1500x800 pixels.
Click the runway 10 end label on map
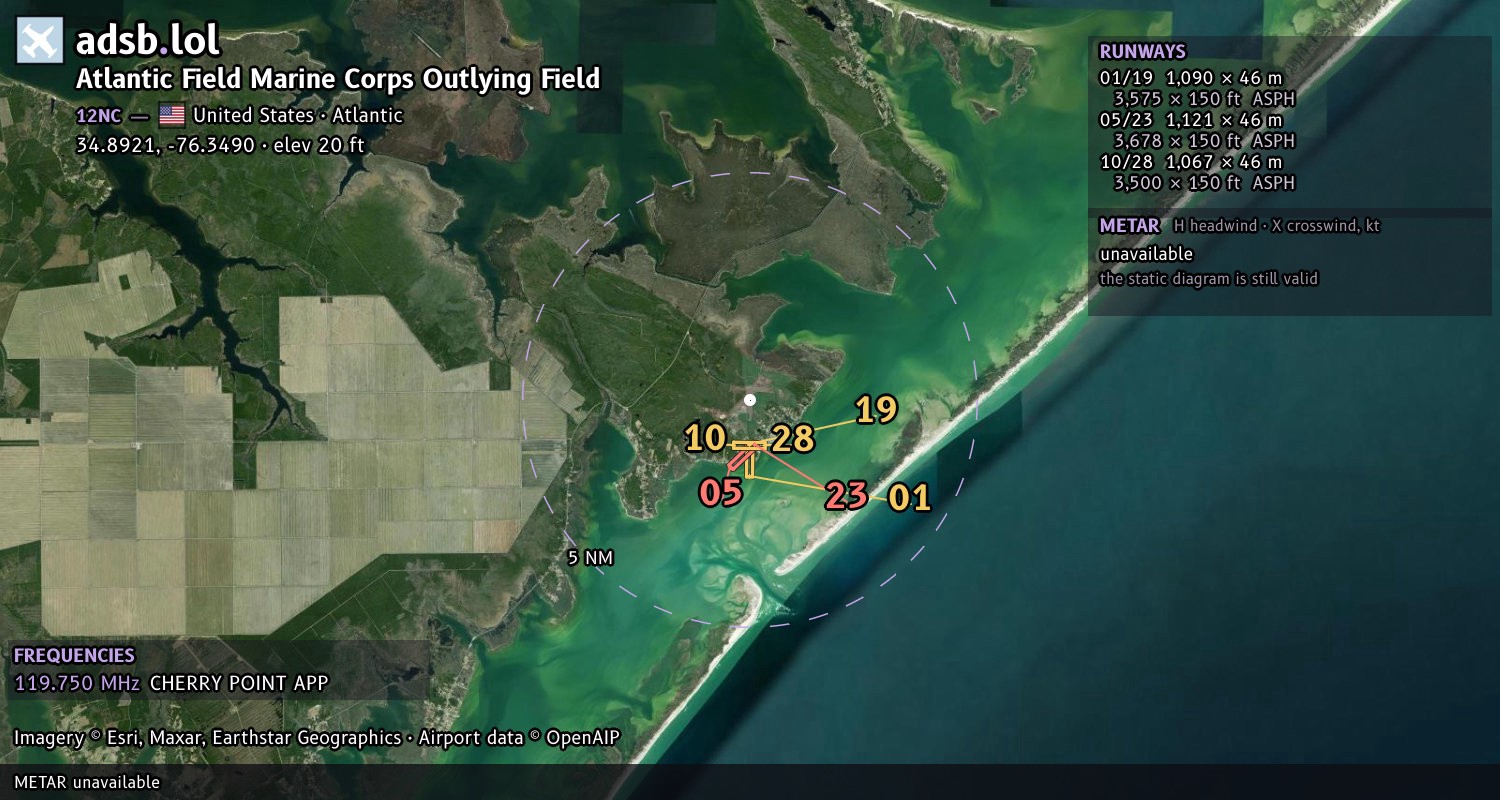pos(705,438)
